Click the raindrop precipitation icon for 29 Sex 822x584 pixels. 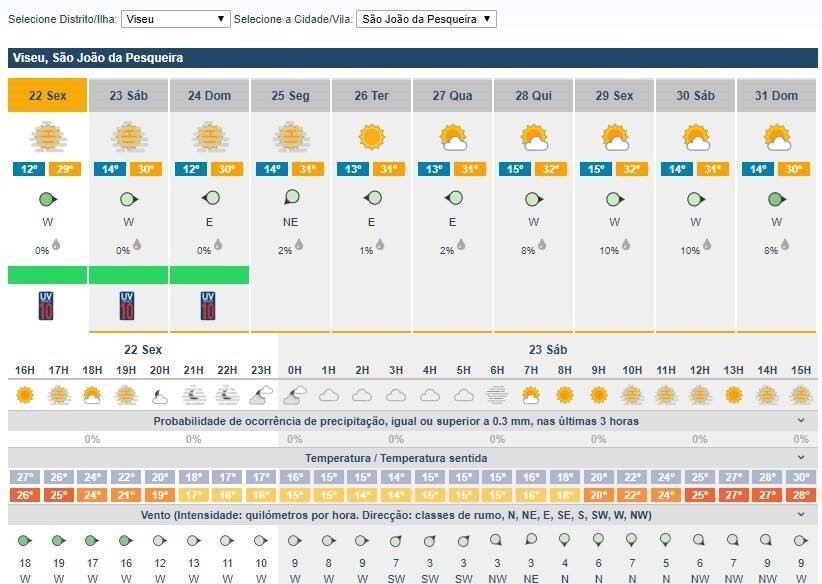(x=625, y=244)
